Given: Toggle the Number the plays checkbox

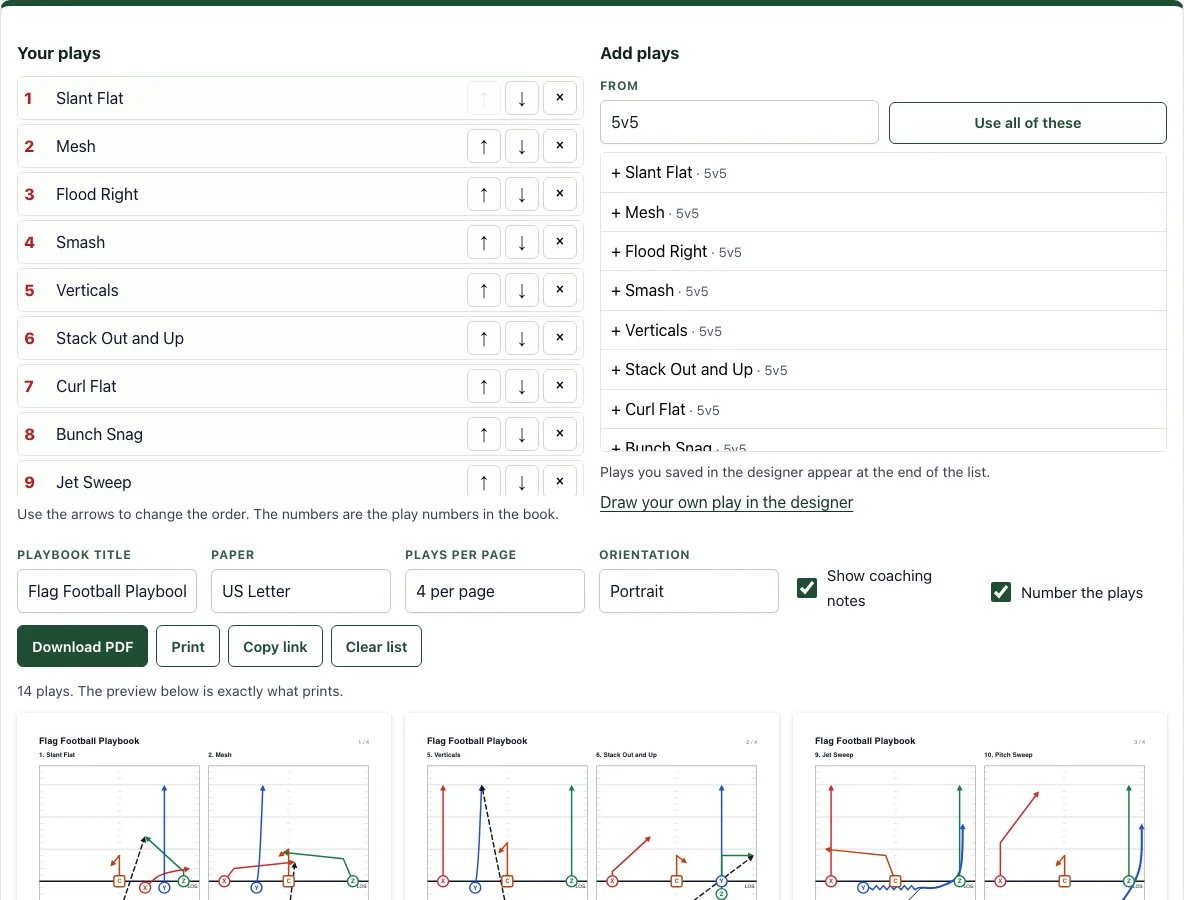Looking at the screenshot, I should click(x=1001, y=592).
